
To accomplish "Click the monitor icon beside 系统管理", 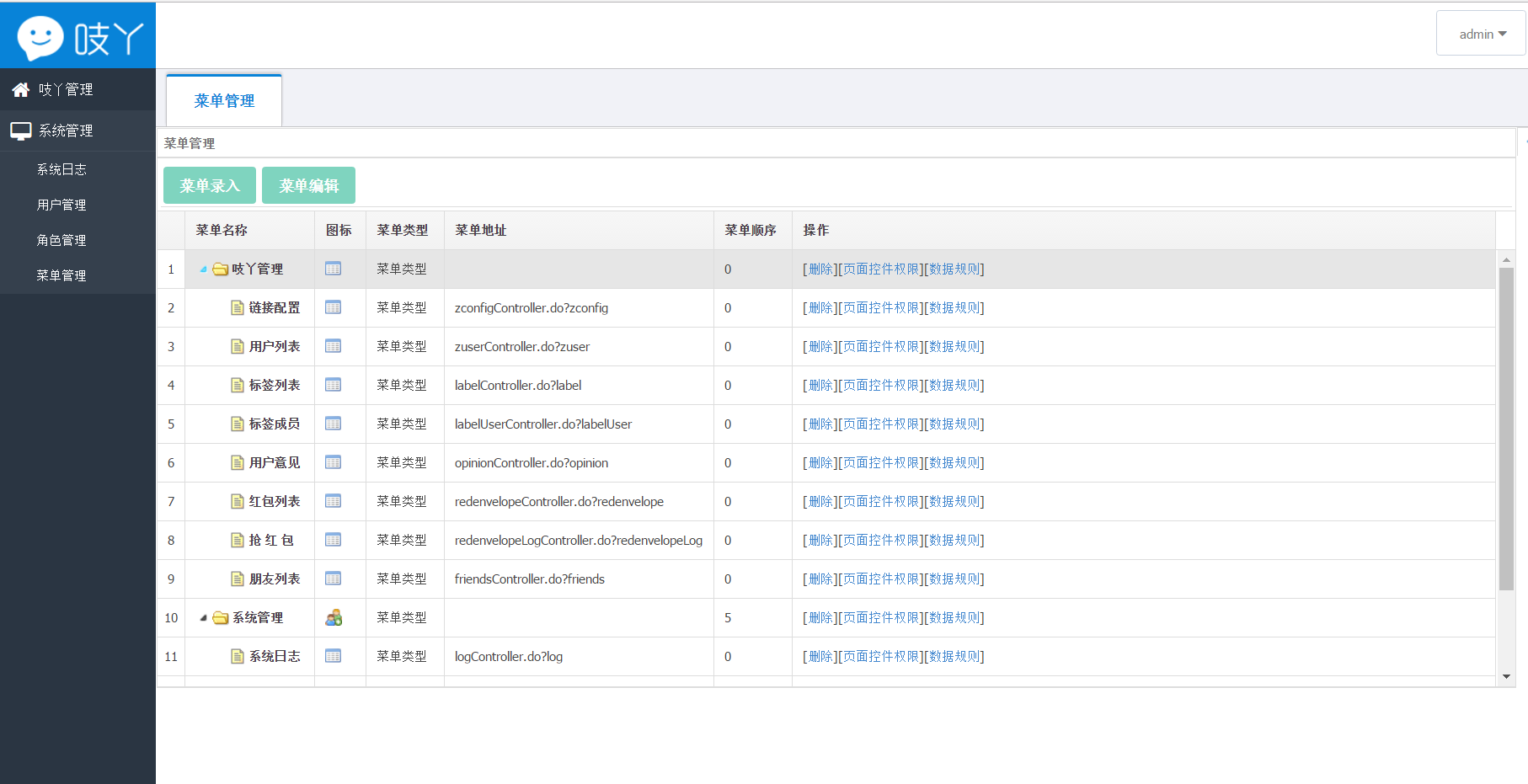I will click(21, 131).
